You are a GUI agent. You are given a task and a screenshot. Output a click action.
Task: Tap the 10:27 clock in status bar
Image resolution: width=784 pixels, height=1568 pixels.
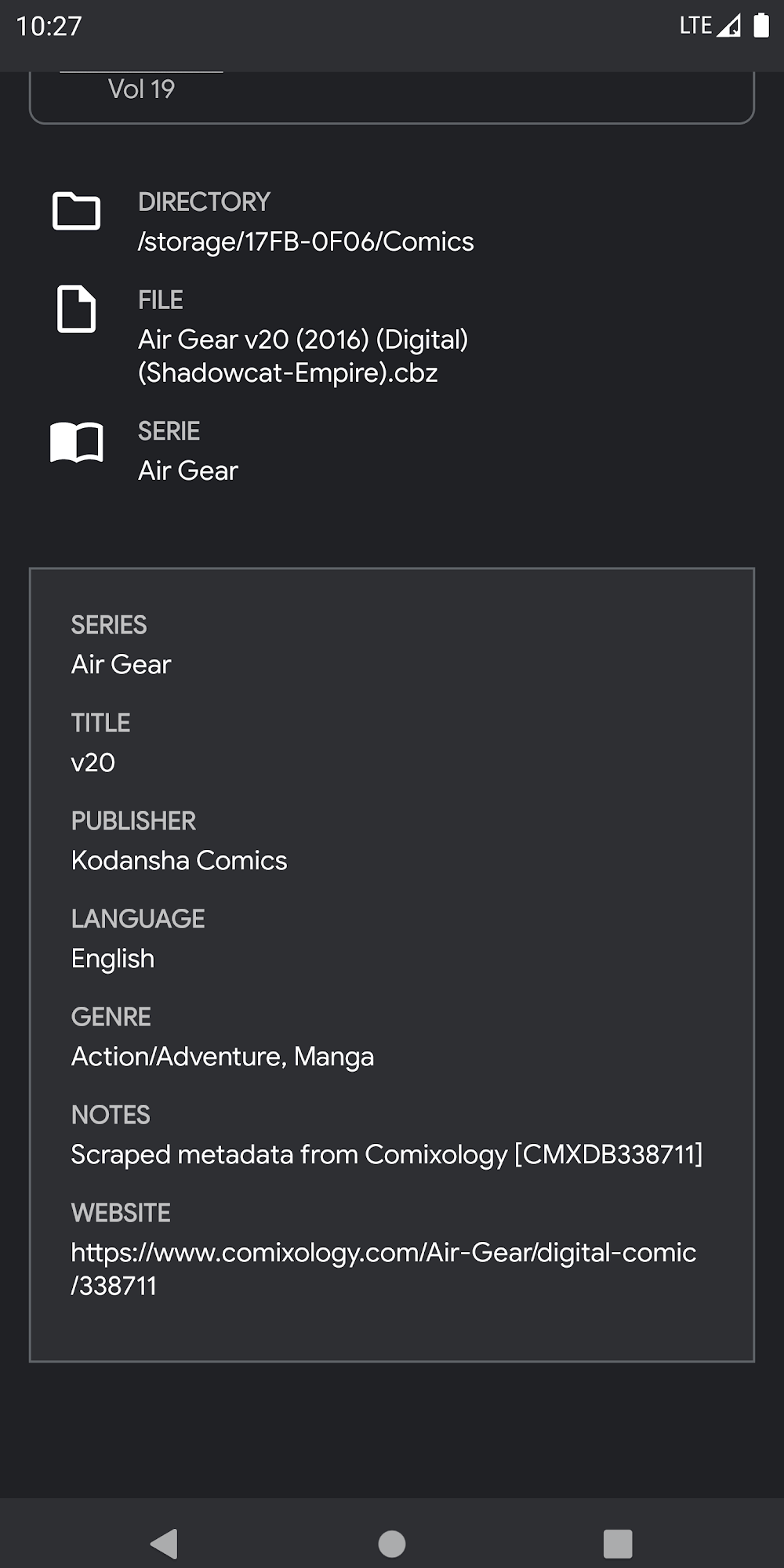pyautogui.click(x=49, y=26)
